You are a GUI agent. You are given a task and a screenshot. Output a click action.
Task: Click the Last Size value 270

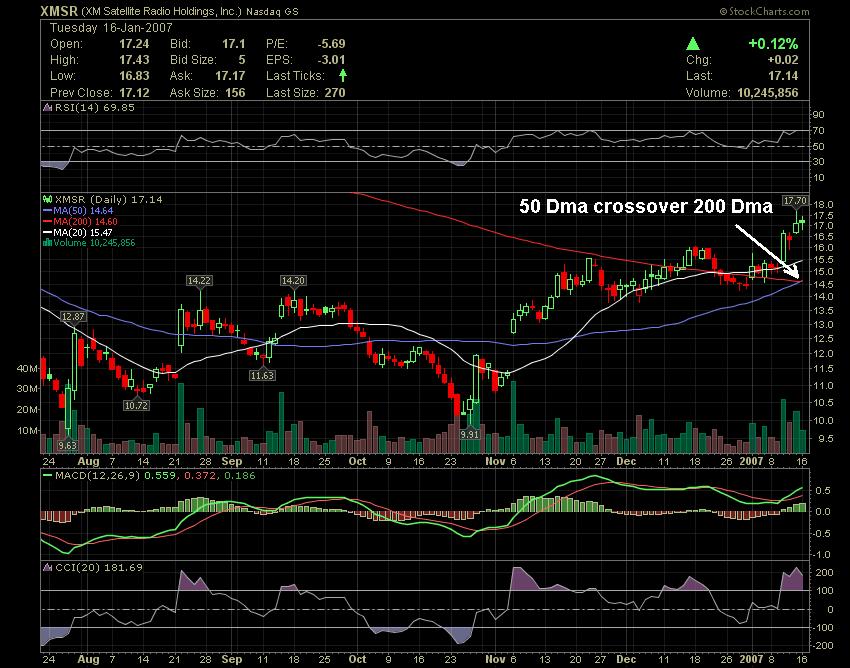tap(335, 93)
